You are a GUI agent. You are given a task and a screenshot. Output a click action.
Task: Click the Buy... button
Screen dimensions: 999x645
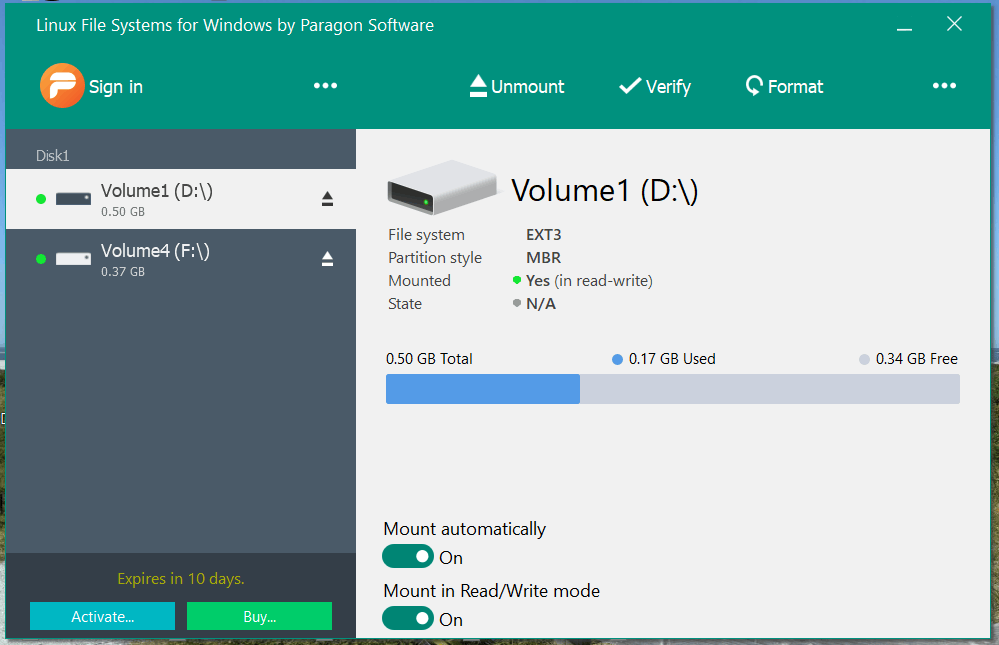click(259, 616)
